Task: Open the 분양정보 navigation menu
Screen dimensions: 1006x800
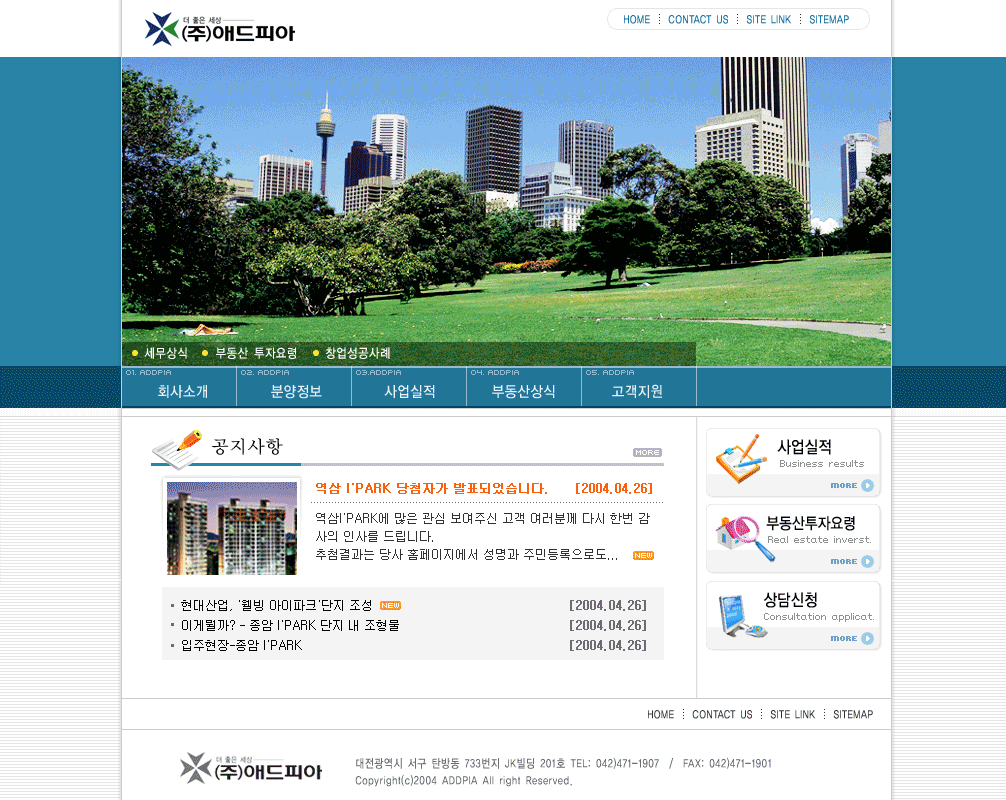Action: pos(296,391)
